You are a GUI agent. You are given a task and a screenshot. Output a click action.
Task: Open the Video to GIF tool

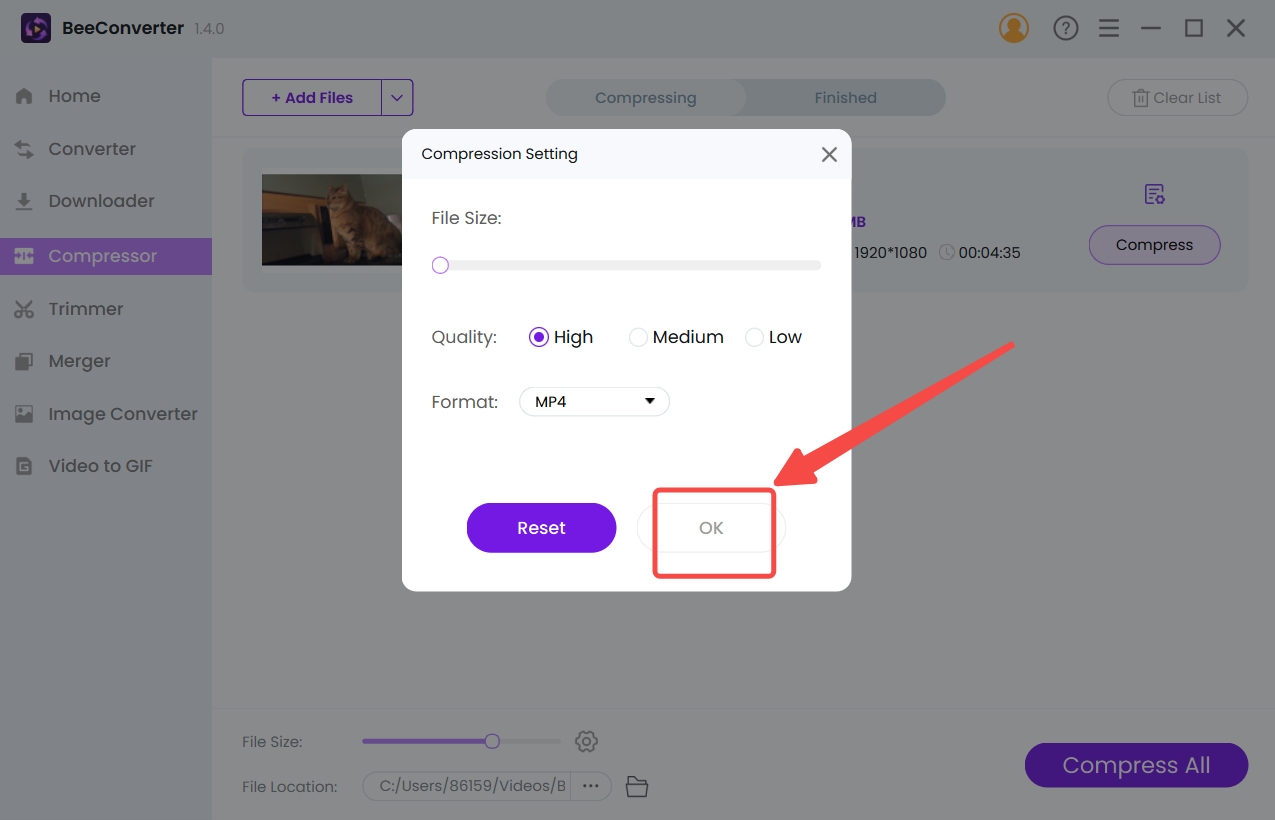tap(100, 465)
